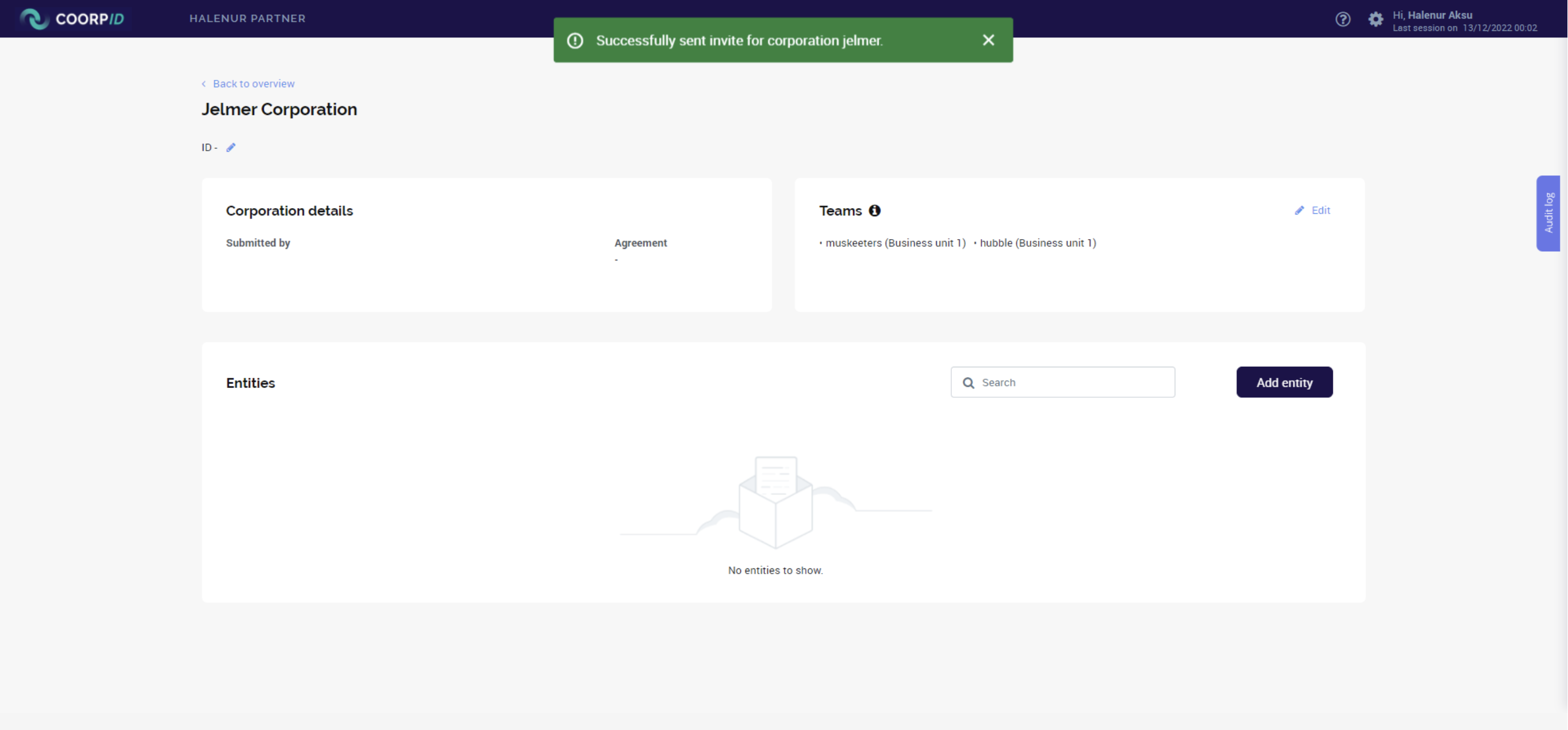Dismiss the success notification with X
This screenshot has height=730, width=1568.
pyautogui.click(x=989, y=40)
